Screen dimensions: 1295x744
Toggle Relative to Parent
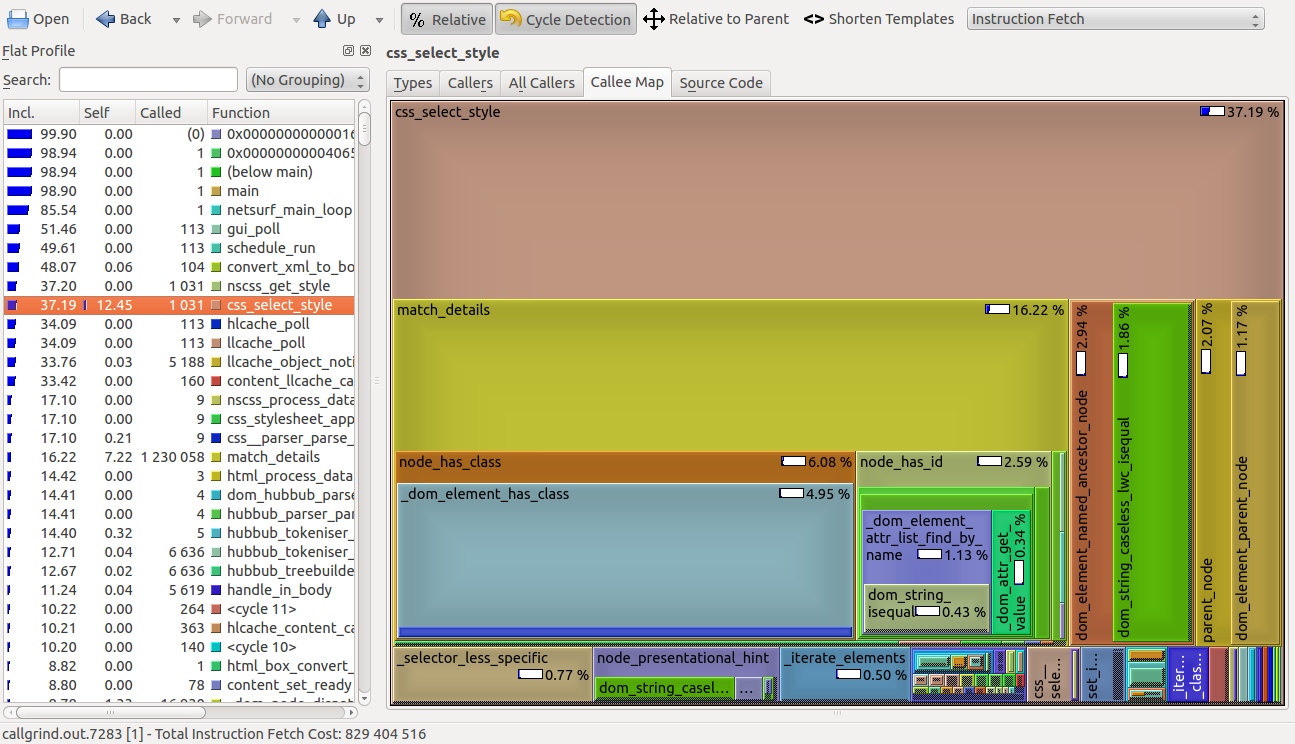coord(716,19)
